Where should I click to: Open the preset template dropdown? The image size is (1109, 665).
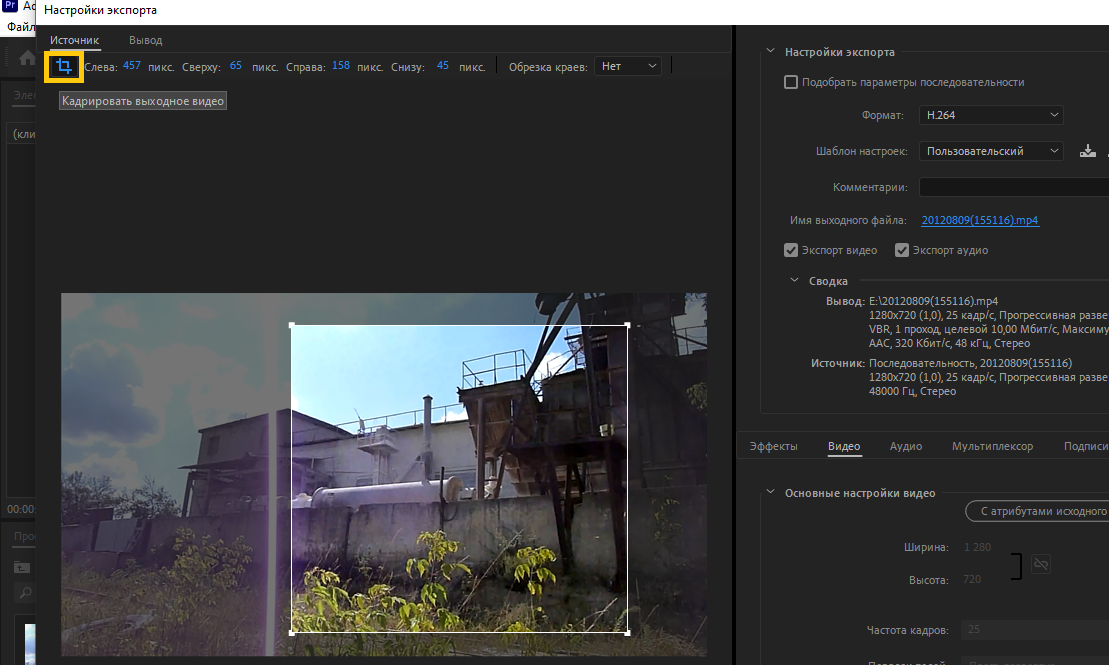(991, 151)
